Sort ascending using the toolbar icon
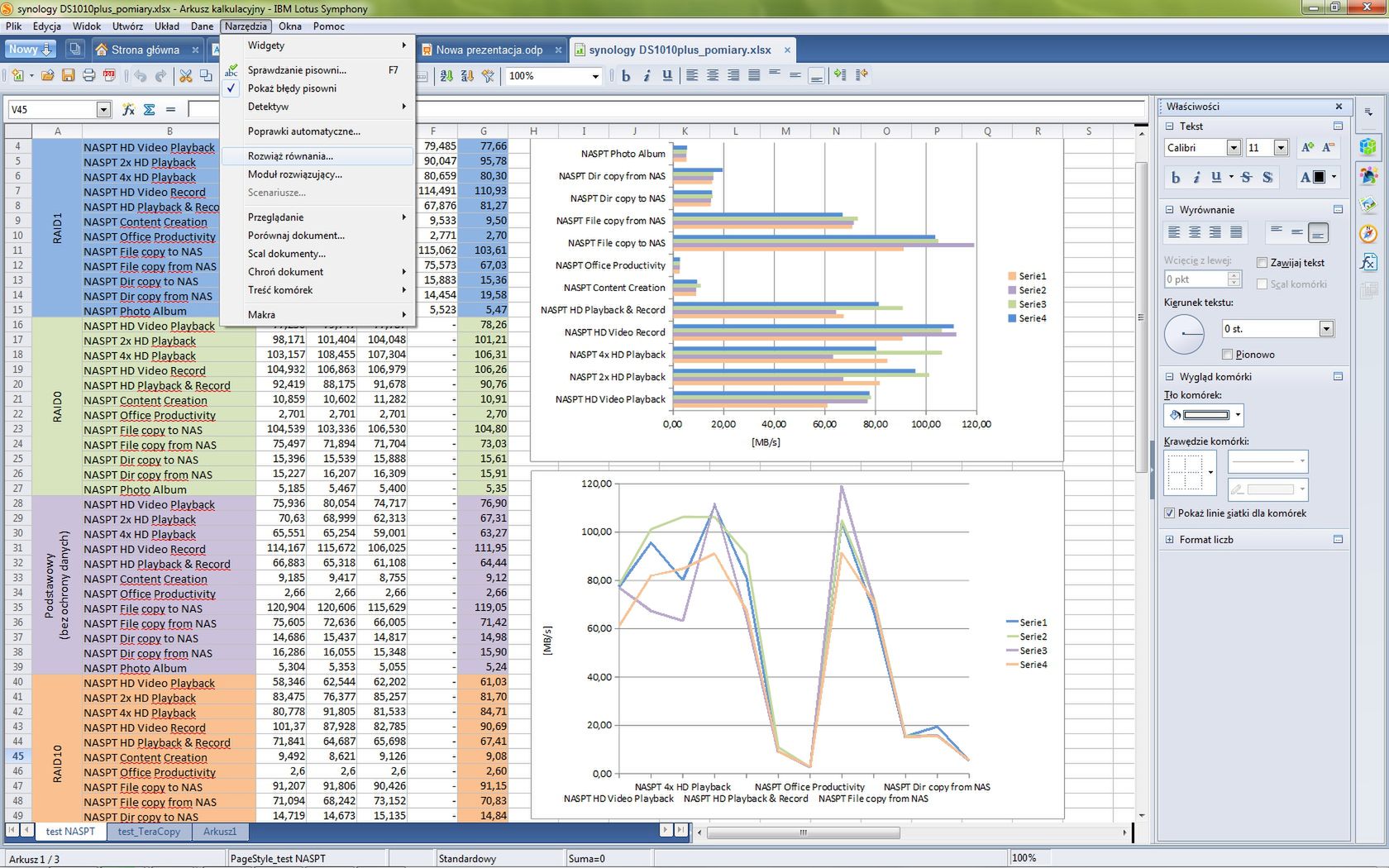This screenshot has height=868, width=1389. pyautogui.click(x=446, y=76)
